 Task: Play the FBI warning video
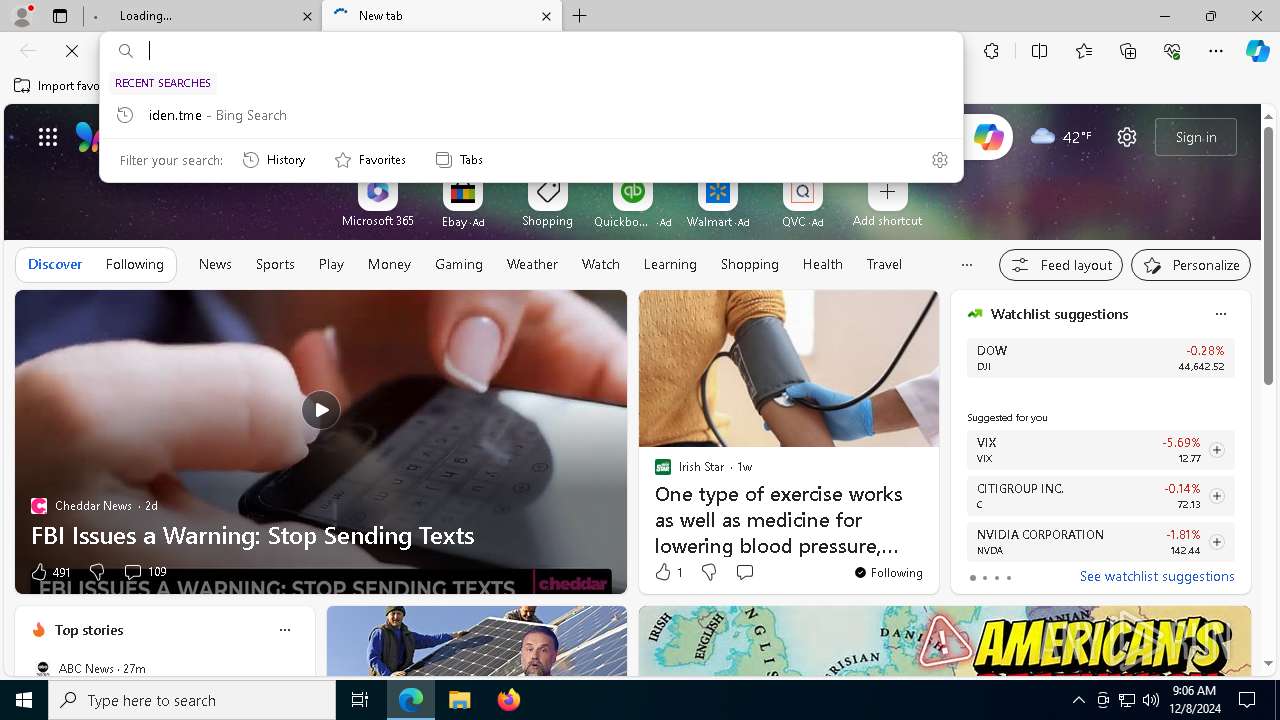pos(321,410)
